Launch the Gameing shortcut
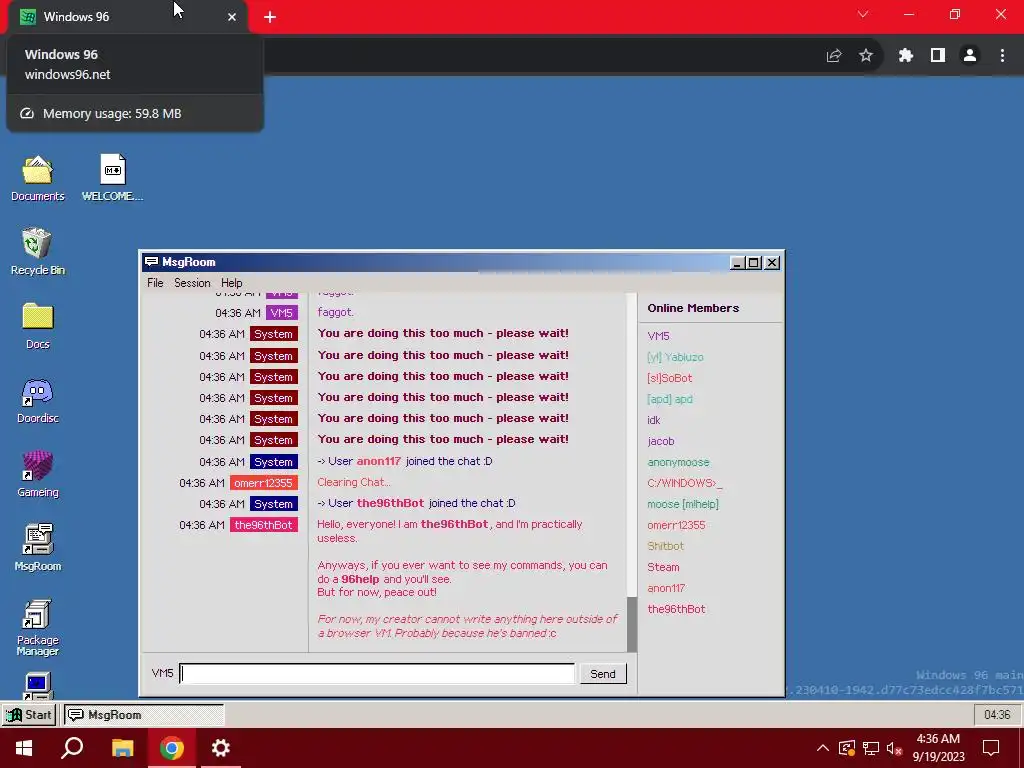Image resolution: width=1024 pixels, height=768 pixels. point(37,474)
